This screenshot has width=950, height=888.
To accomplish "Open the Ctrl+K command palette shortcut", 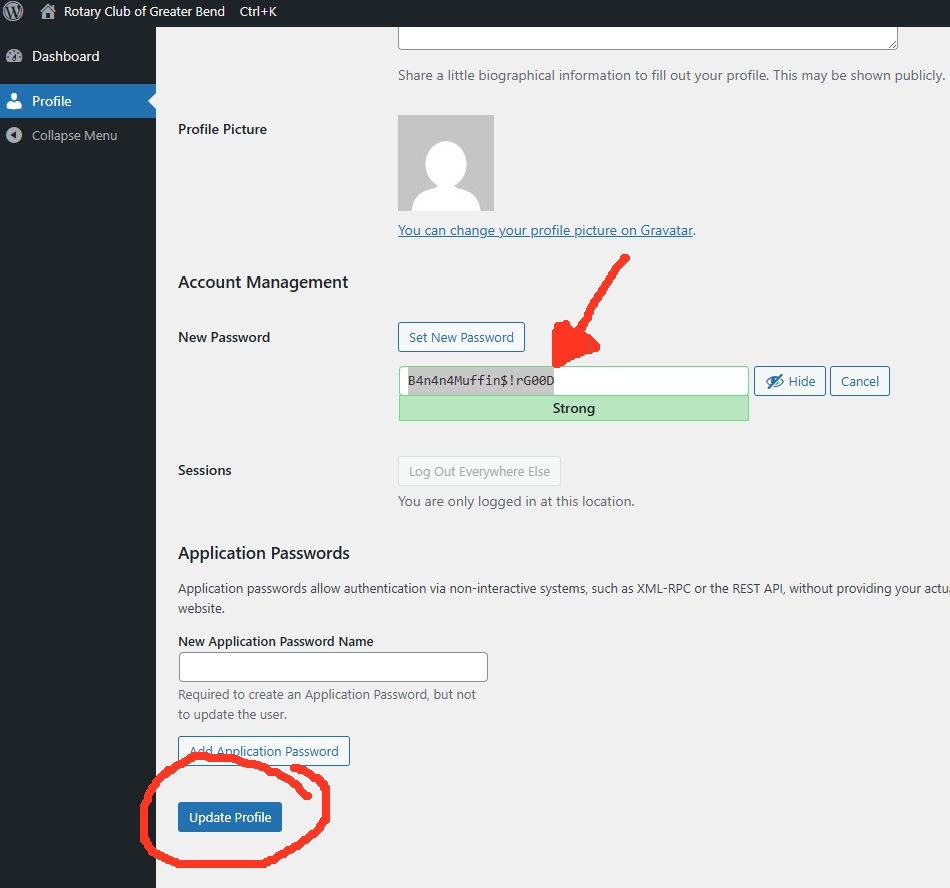I will [258, 12].
